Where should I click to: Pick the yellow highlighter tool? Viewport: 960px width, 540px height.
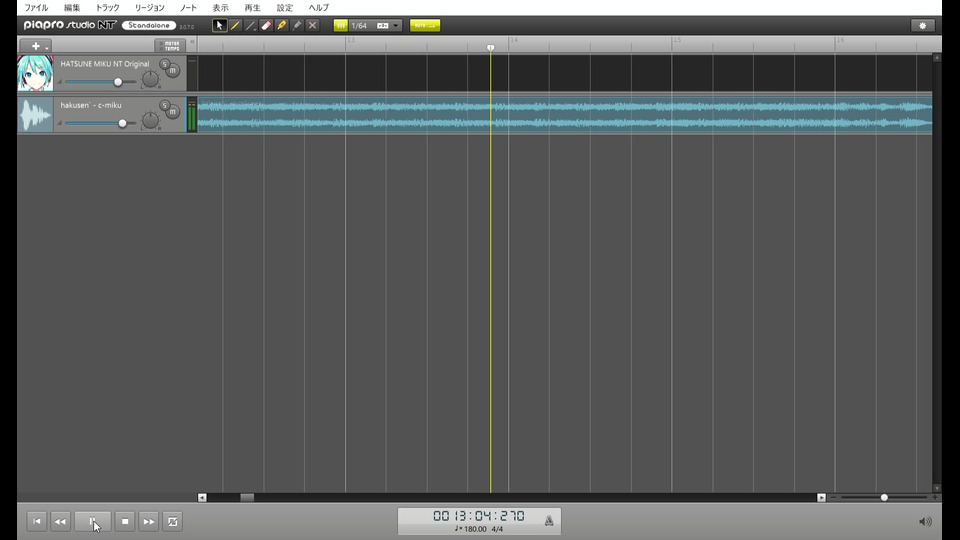pyautogui.click(x=282, y=26)
